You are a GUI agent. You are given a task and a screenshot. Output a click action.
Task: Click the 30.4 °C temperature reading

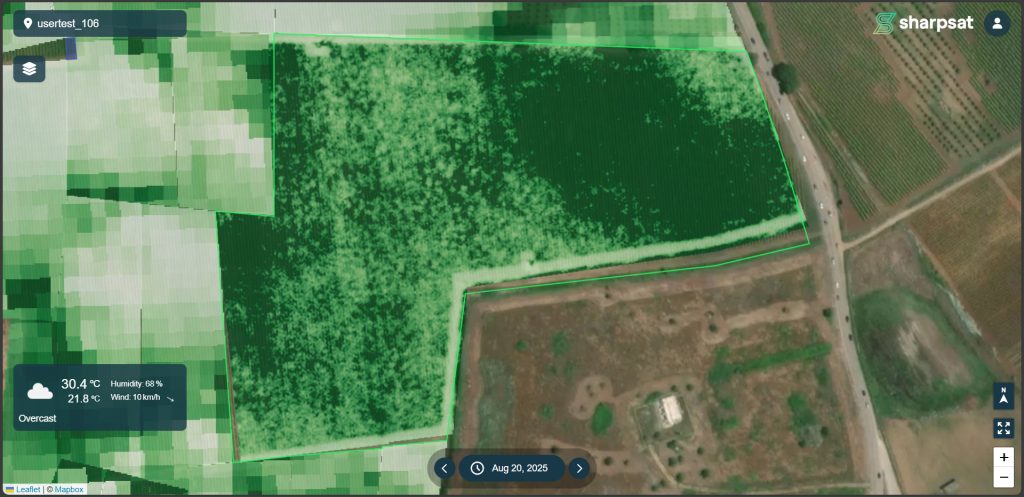tap(80, 384)
